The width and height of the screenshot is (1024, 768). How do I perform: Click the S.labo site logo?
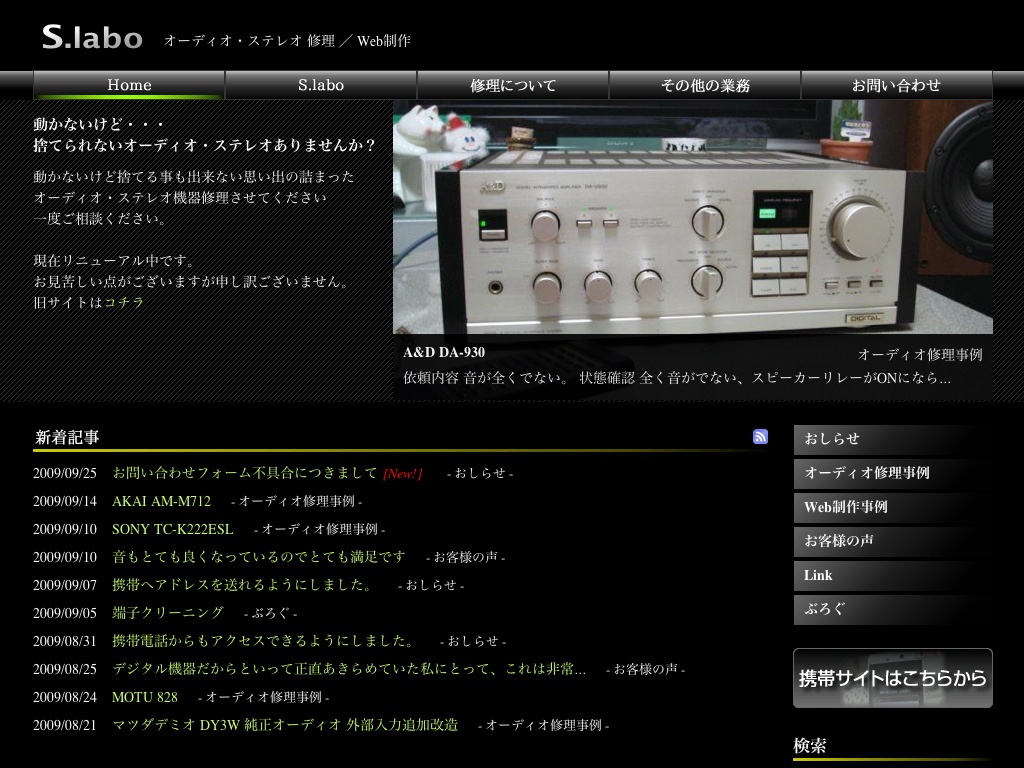tap(92, 38)
